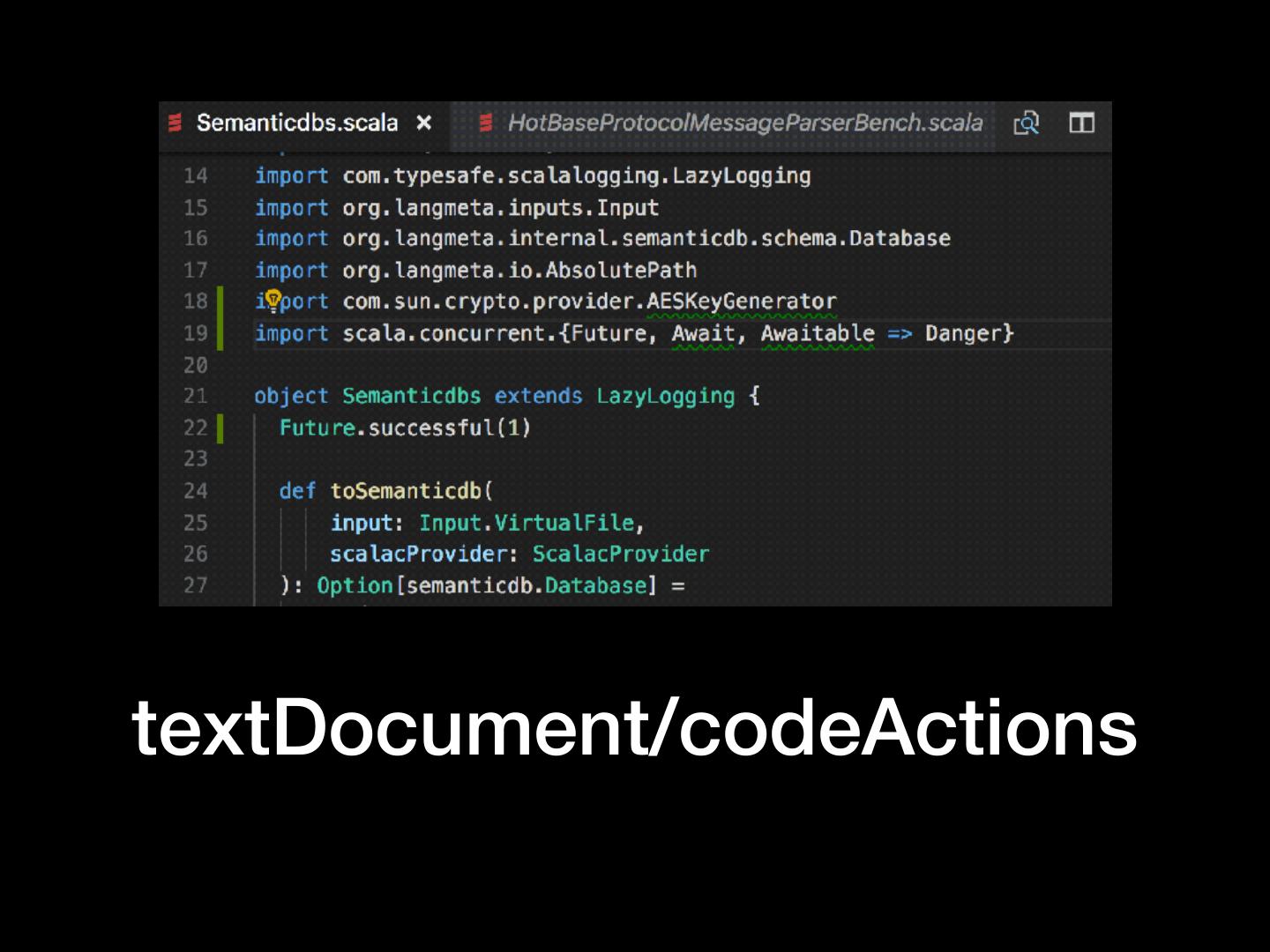Click on Future.successful(1) on line 22
This screenshot has width=1270, height=952.
(405, 428)
